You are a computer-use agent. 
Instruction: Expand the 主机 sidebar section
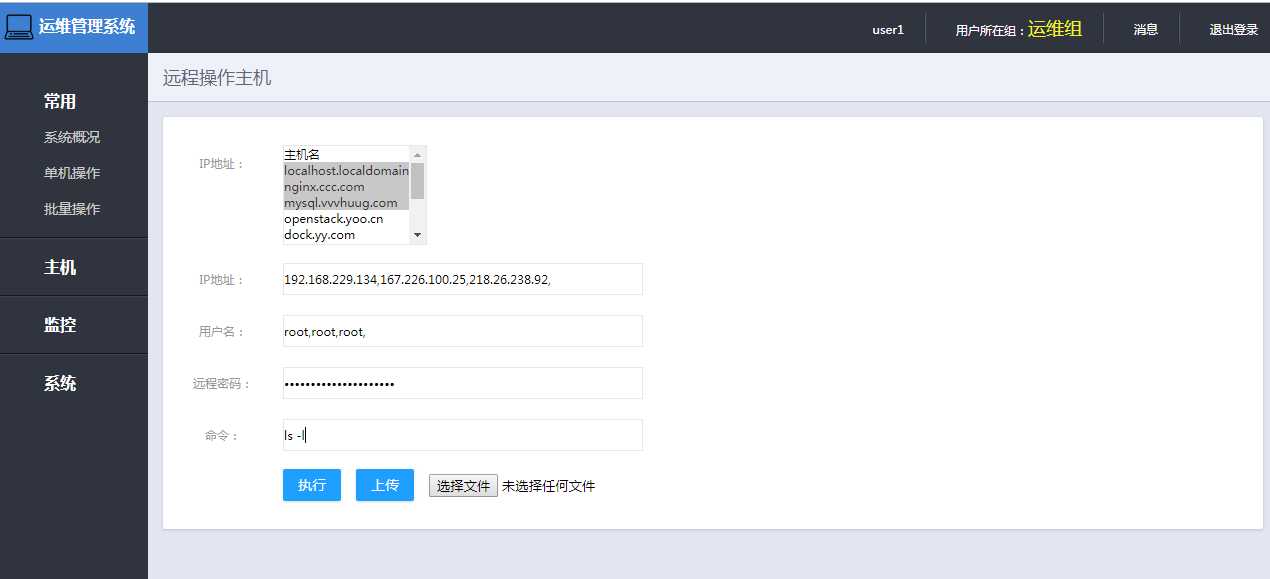60,267
